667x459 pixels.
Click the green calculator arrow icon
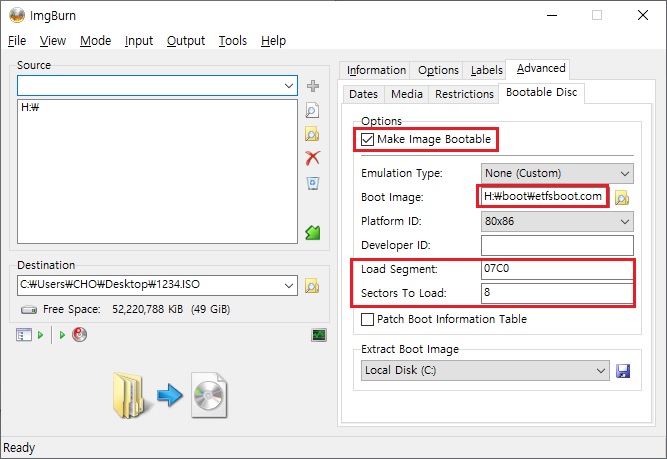(x=313, y=232)
